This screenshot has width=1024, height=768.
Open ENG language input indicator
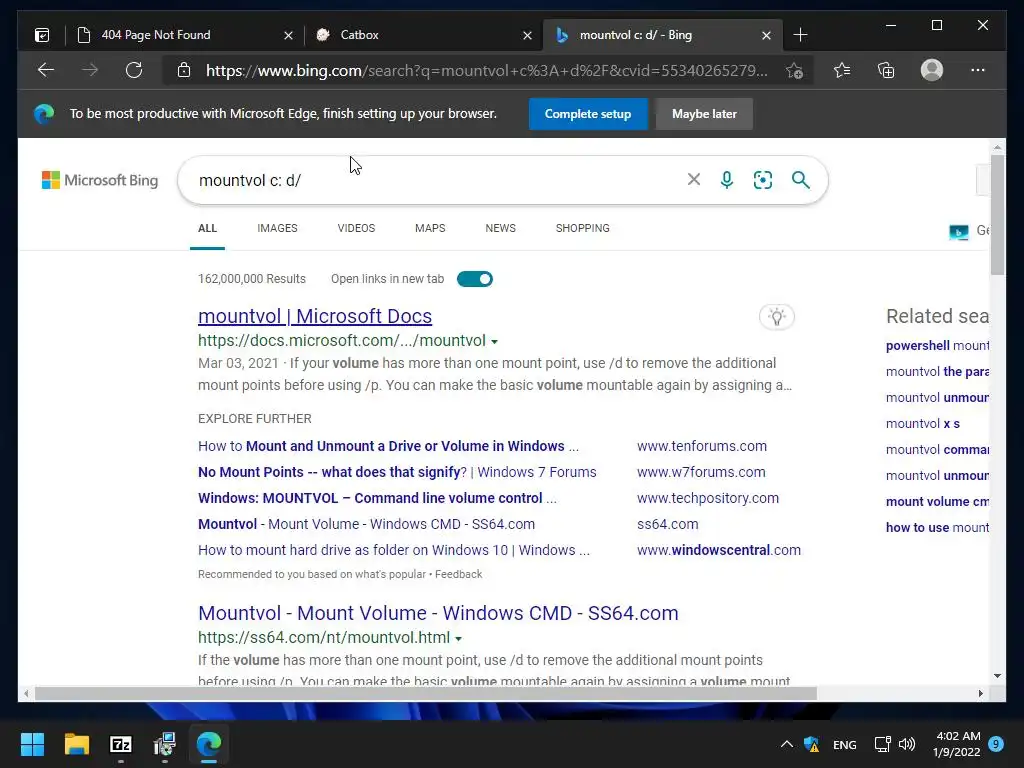pos(844,744)
